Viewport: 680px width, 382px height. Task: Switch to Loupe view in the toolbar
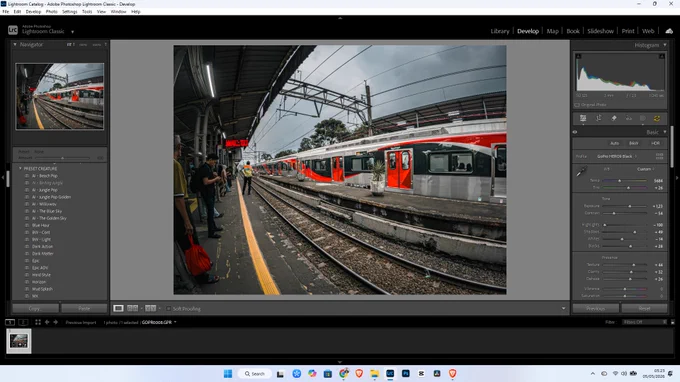tap(118, 308)
